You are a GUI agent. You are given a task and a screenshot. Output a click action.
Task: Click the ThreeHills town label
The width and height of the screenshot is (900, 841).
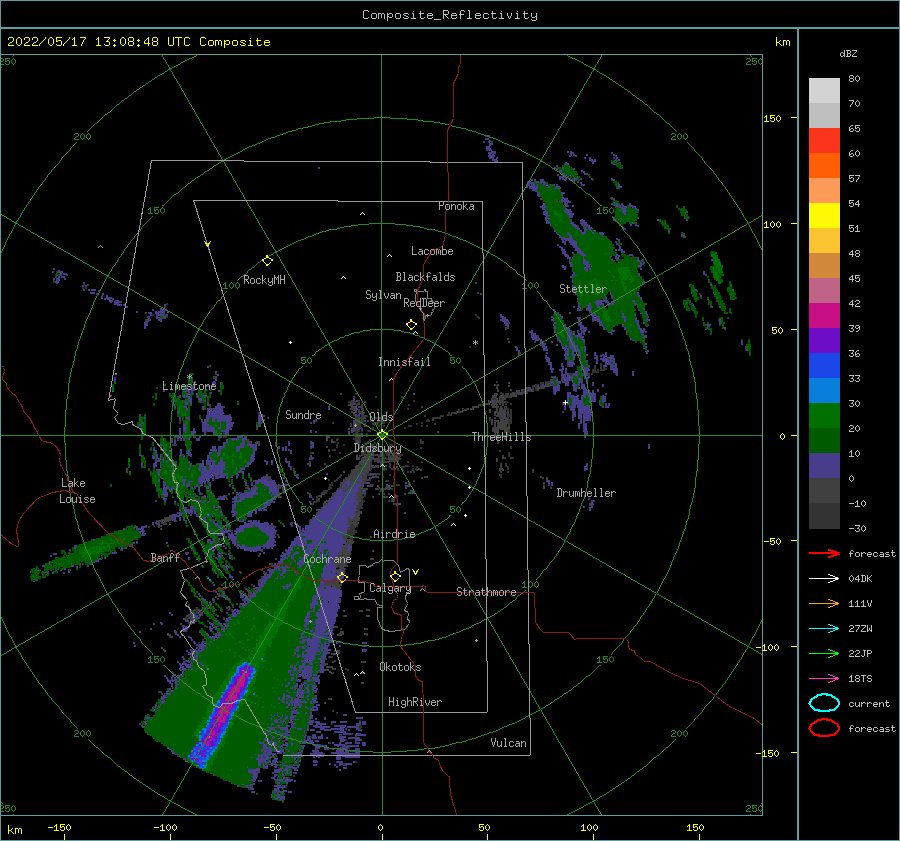click(502, 437)
